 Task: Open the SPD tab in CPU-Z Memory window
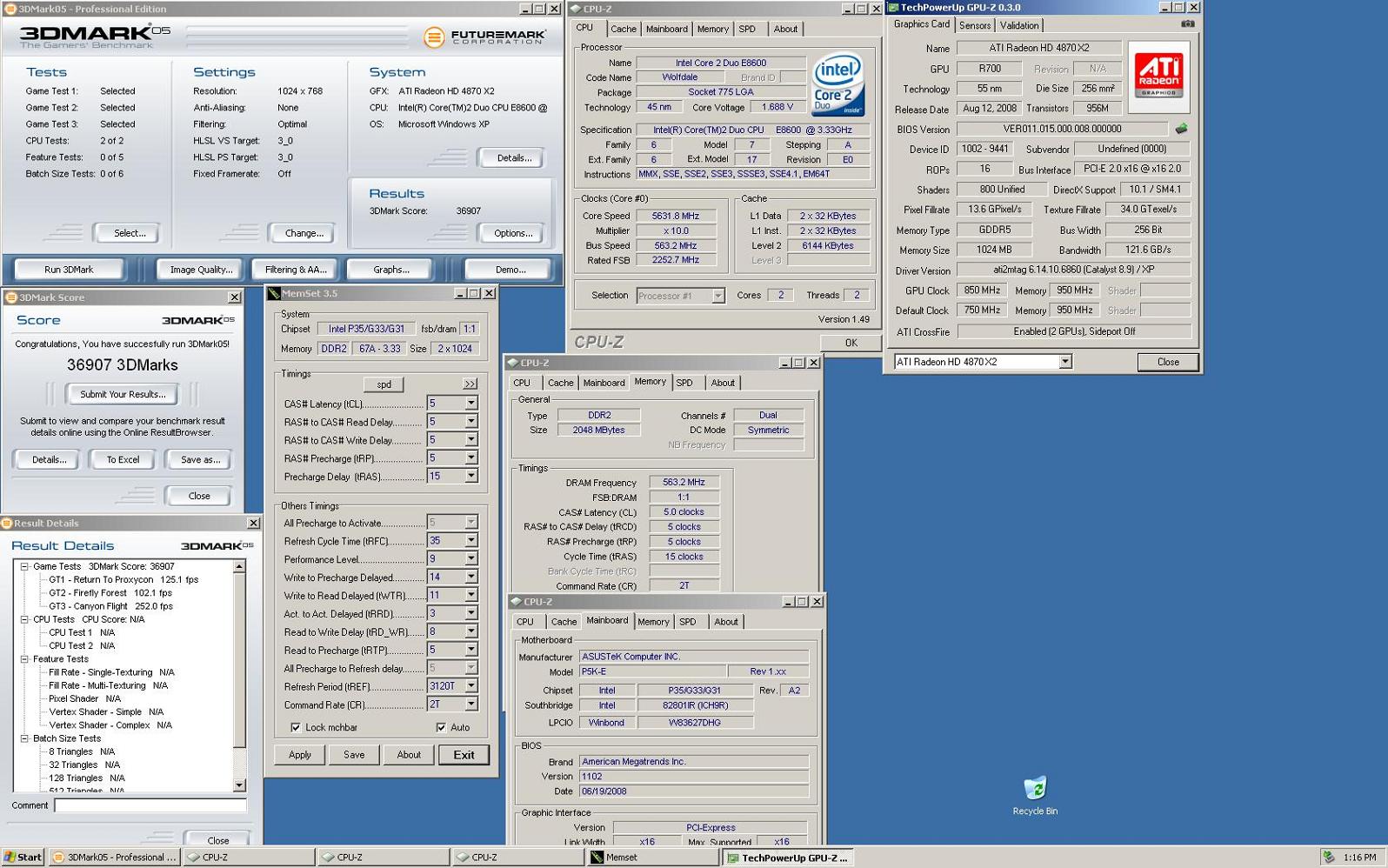684,384
